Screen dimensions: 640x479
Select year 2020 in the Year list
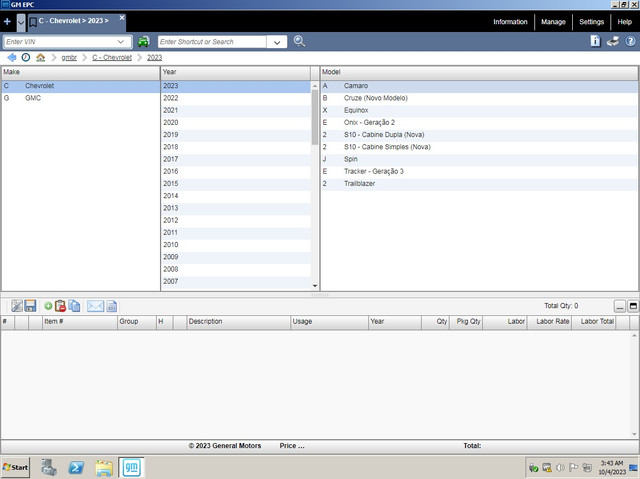point(236,122)
